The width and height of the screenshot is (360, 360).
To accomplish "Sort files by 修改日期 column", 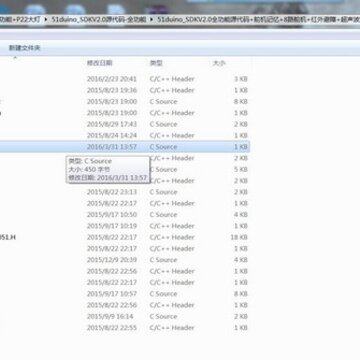I will coord(99,63).
